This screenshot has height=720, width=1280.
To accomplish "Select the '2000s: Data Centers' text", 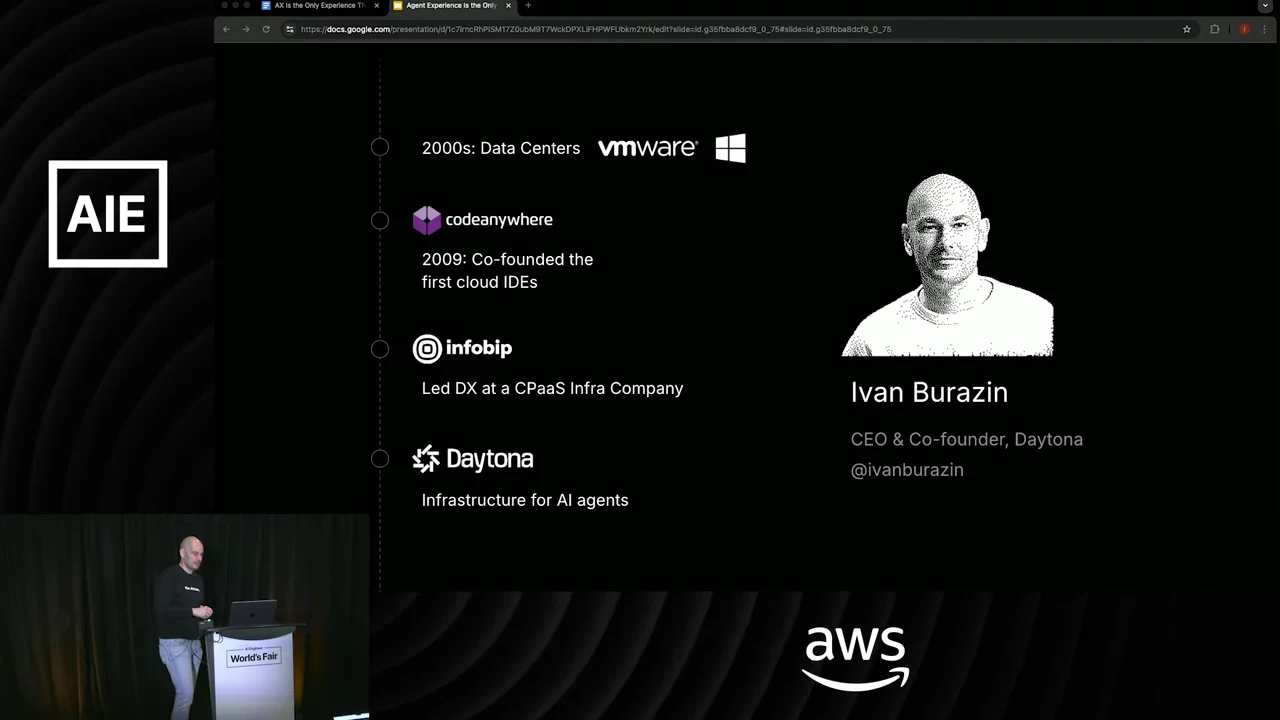I will pos(501,148).
